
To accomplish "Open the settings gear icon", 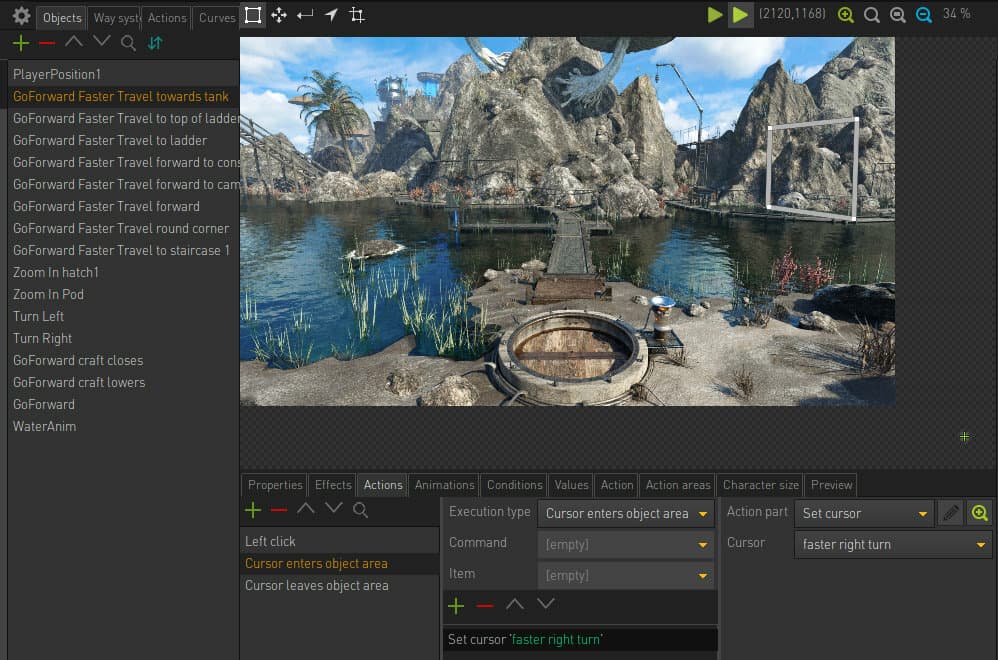I will [21, 16].
